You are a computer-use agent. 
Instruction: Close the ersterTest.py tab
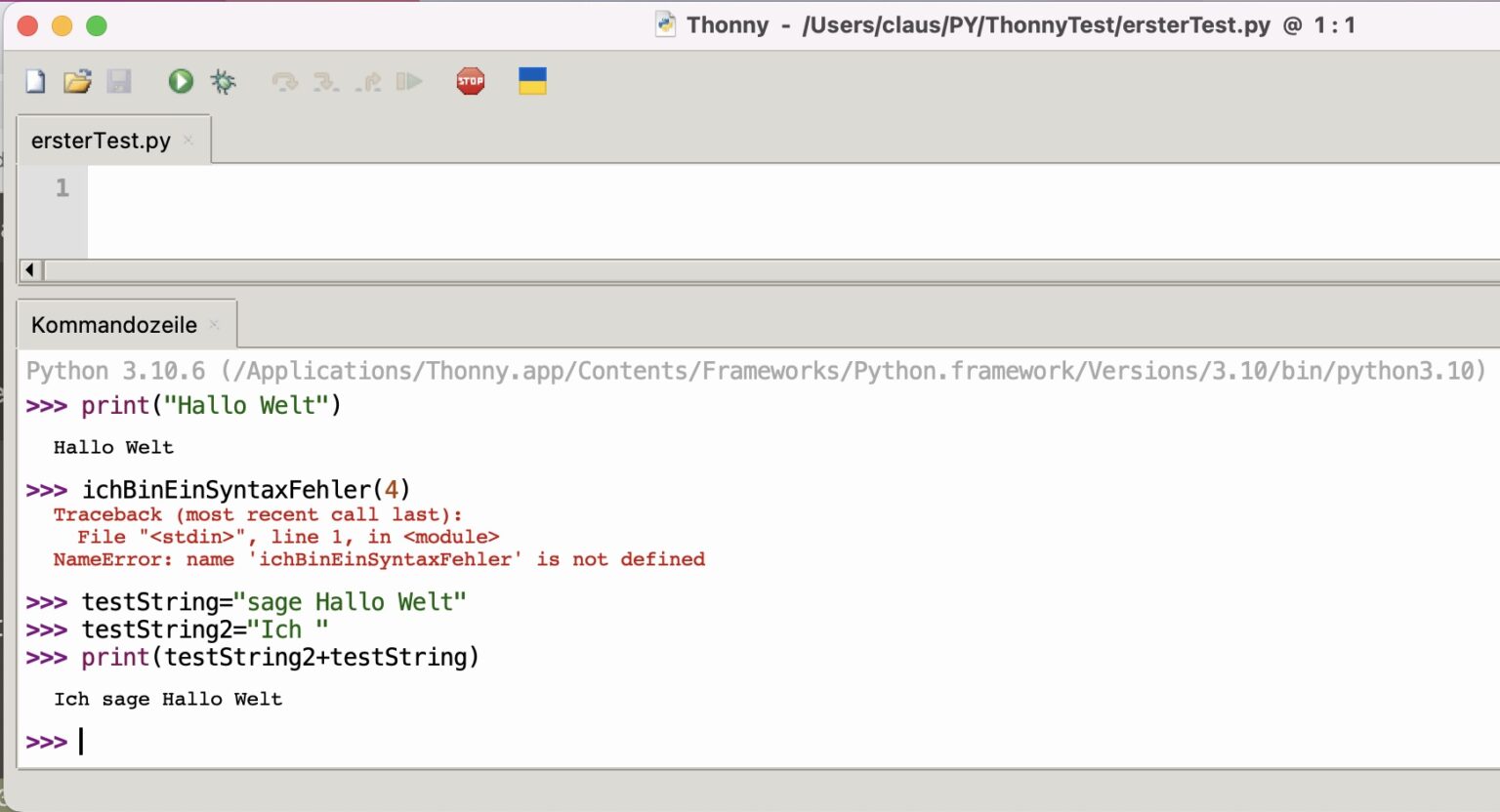(x=187, y=141)
